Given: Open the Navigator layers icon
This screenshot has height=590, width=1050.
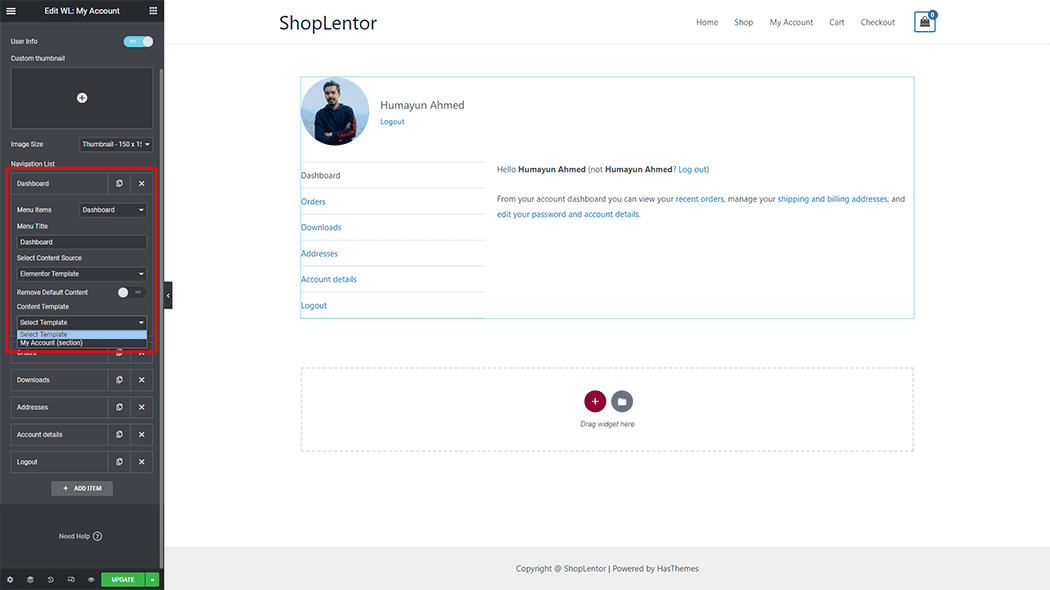Looking at the screenshot, I should (30, 579).
